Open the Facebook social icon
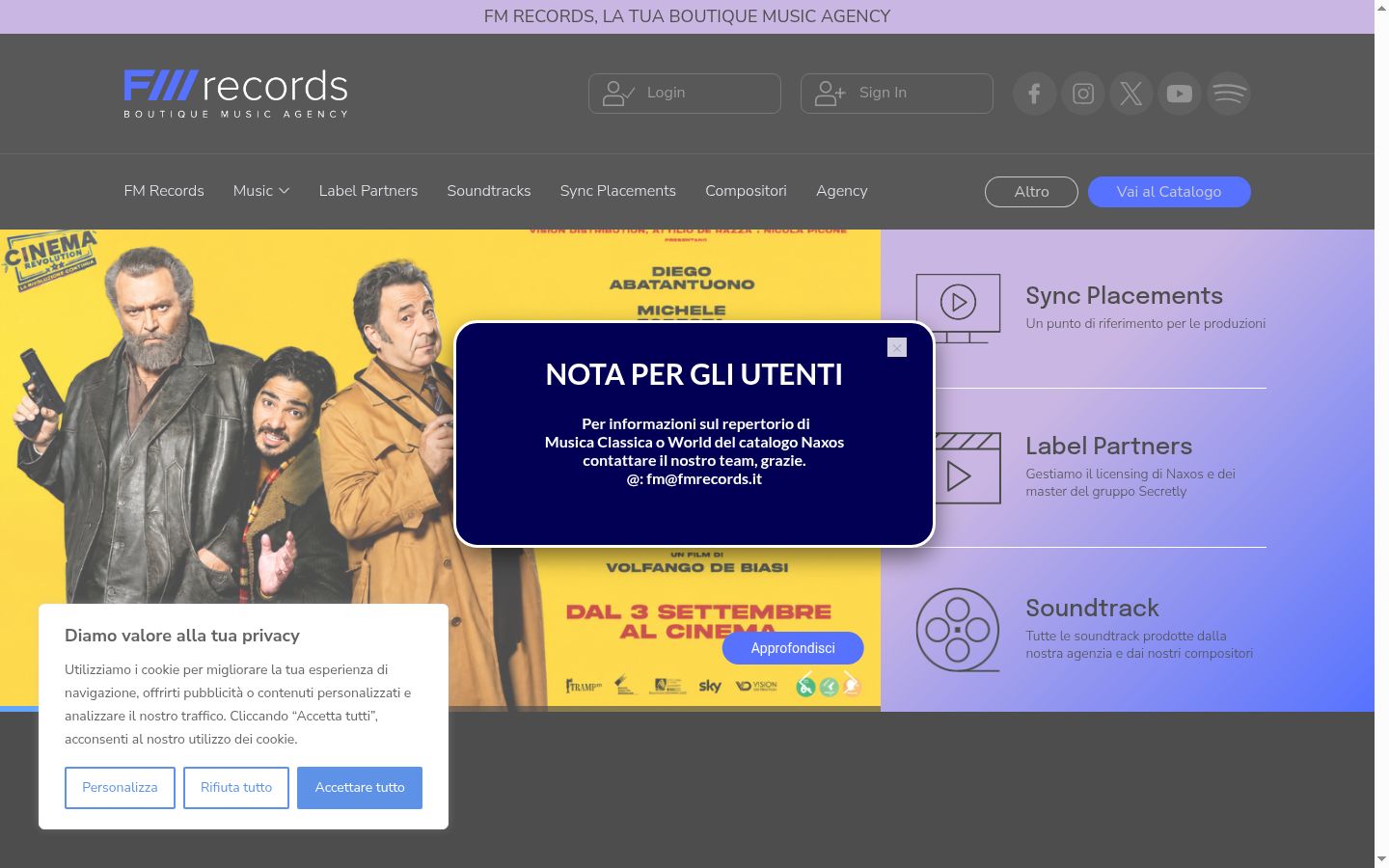Viewport: 1389px width, 868px height. coord(1034,94)
